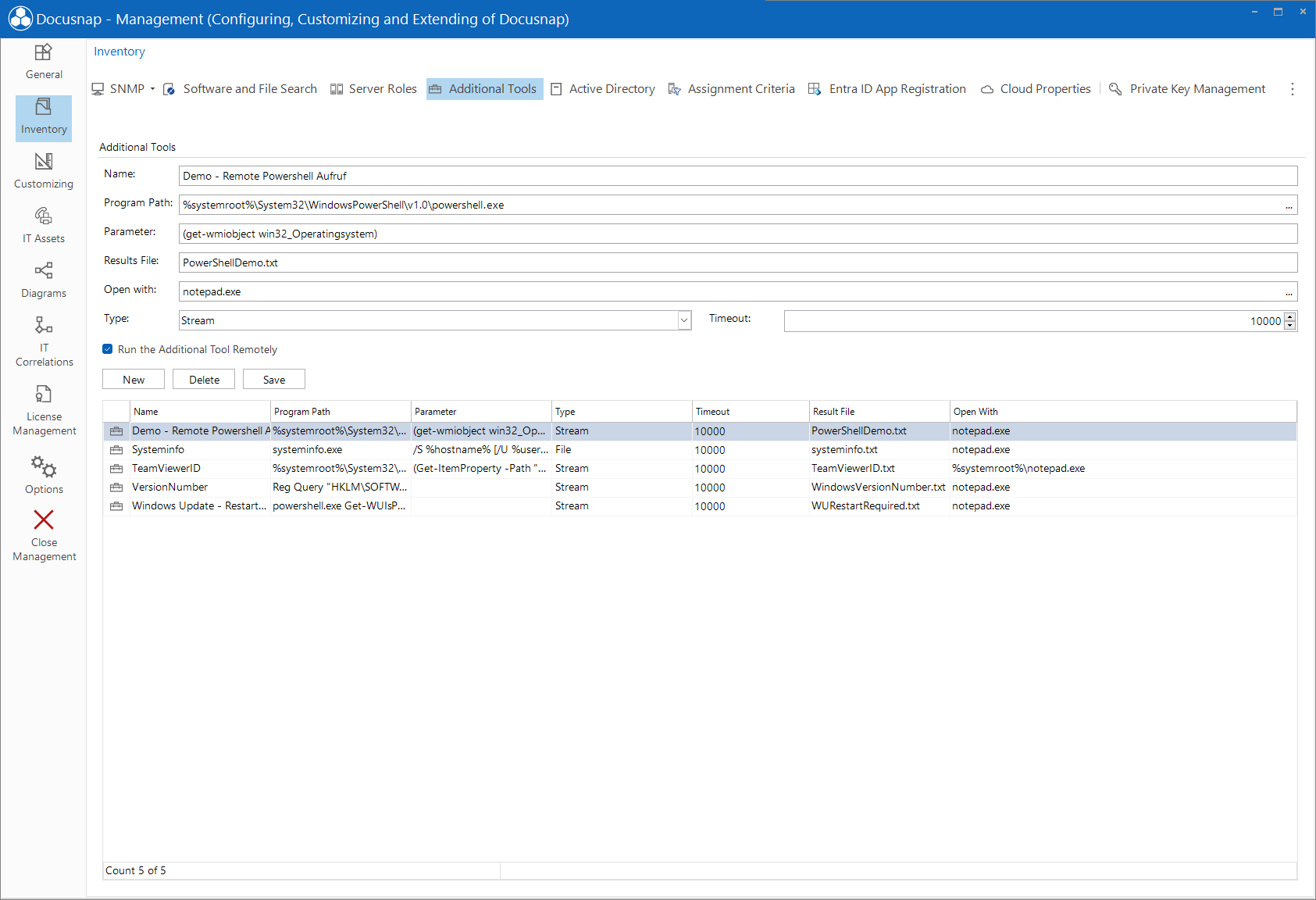The image size is (1316, 900).
Task: Open the Options gear icon
Action: 44,467
